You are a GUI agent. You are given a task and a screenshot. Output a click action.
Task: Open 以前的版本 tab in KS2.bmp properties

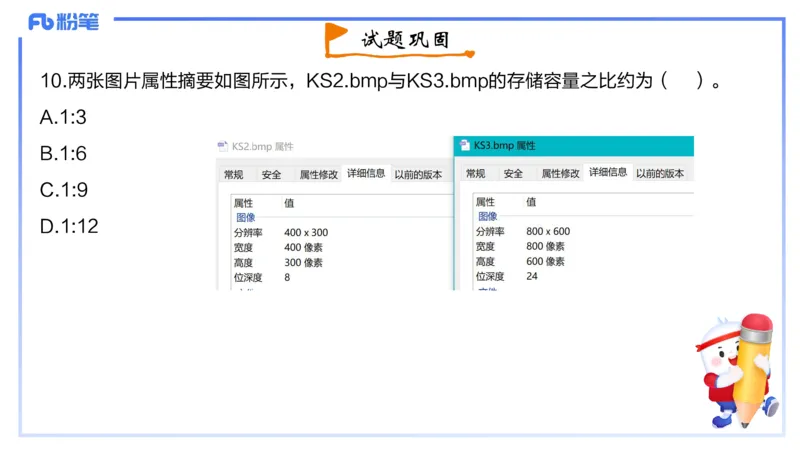pos(418,174)
